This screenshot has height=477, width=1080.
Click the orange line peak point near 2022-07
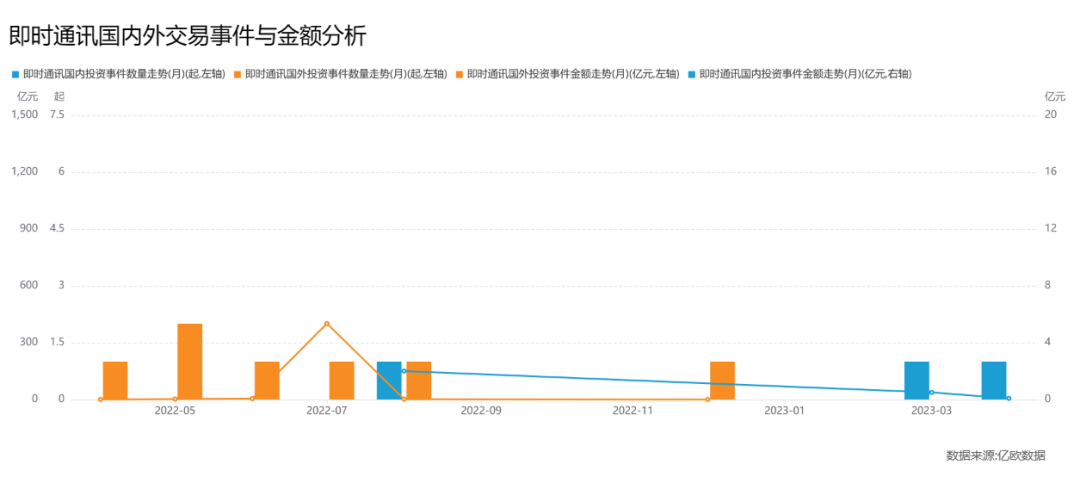[327, 324]
